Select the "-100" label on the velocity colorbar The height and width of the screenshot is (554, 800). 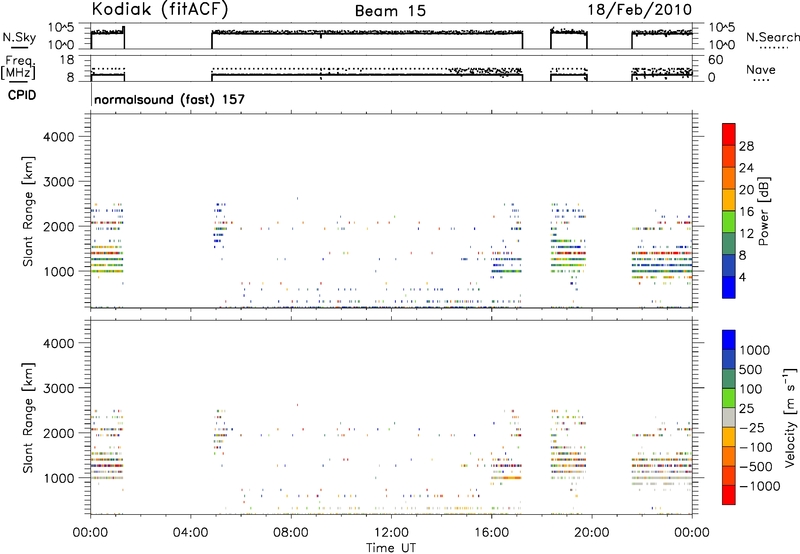click(756, 447)
